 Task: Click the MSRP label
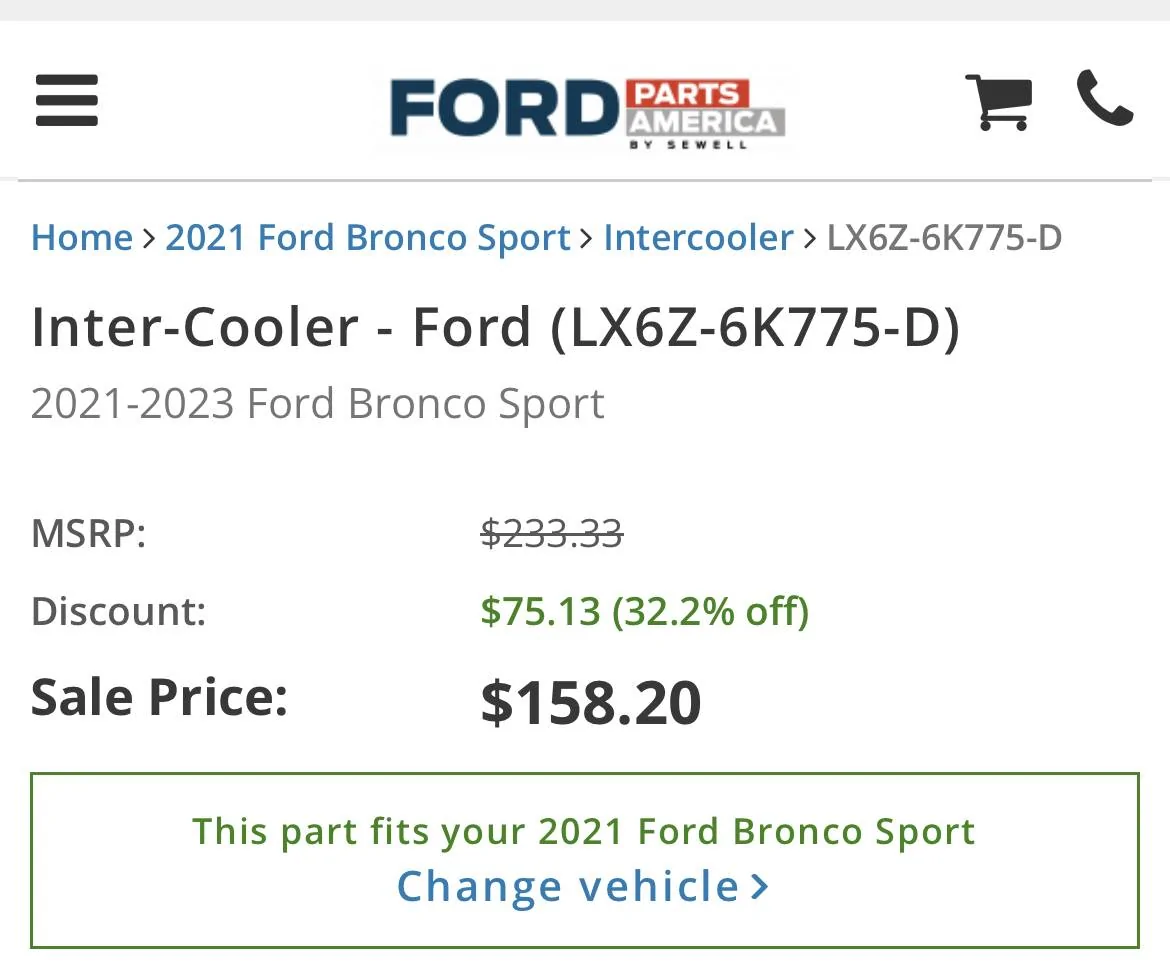(89, 533)
